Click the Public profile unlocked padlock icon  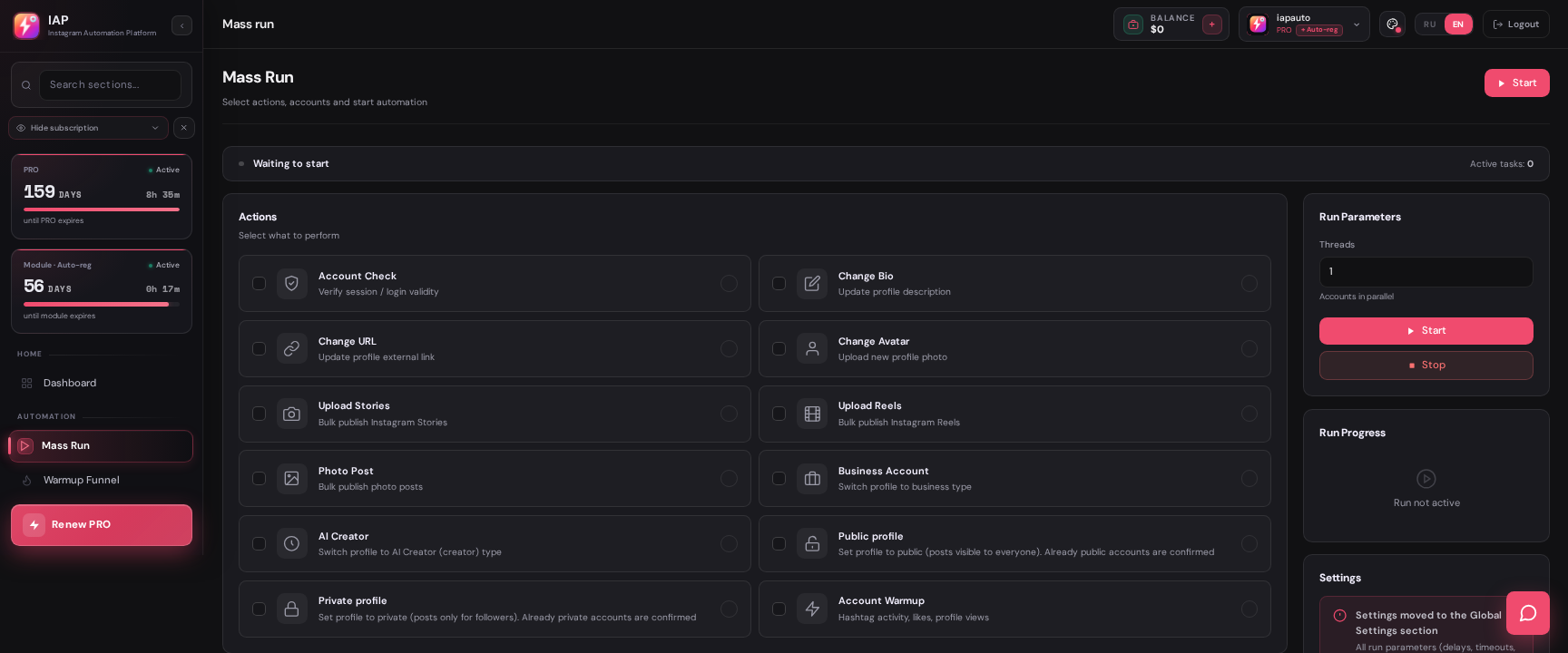click(x=812, y=543)
